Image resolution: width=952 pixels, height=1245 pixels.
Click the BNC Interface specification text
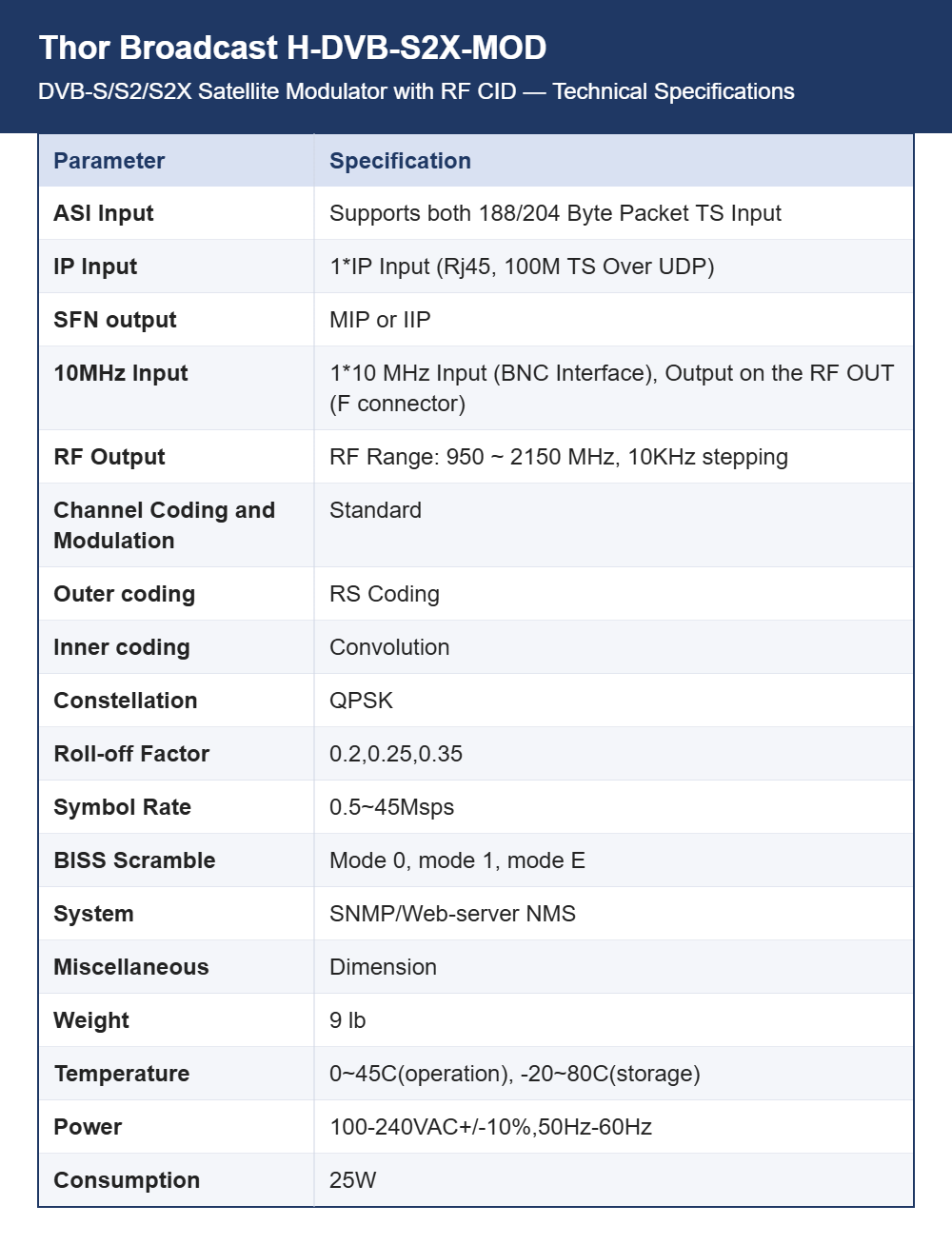click(x=611, y=388)
